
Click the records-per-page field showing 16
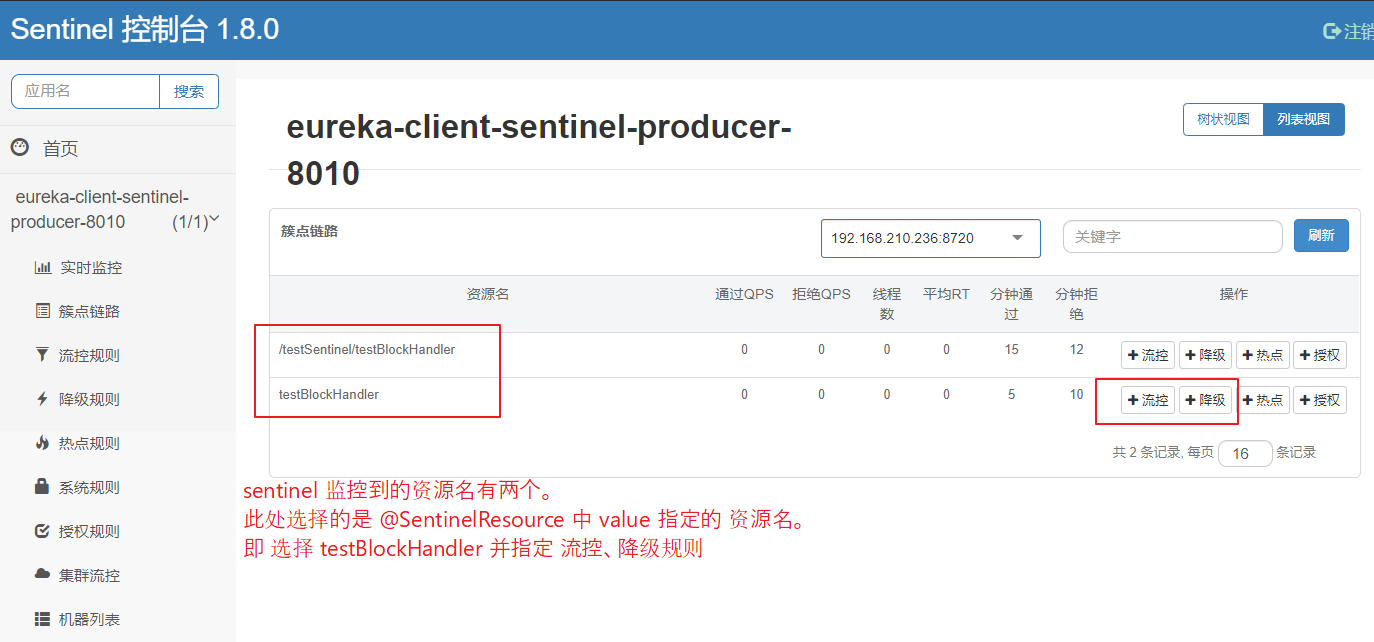(x=1245, y=453)
